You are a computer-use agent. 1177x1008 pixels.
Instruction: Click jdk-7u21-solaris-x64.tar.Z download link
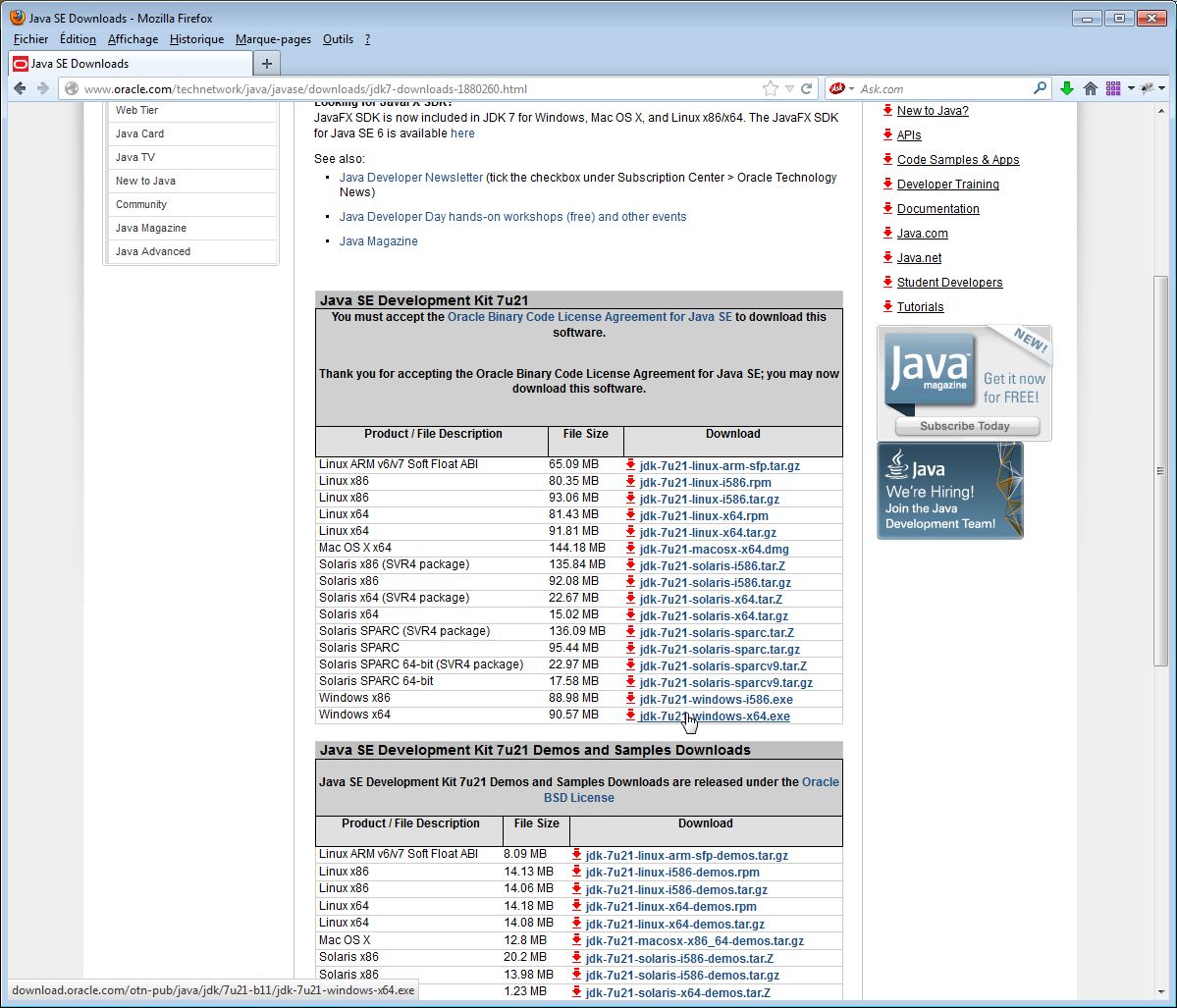[711, 599]
